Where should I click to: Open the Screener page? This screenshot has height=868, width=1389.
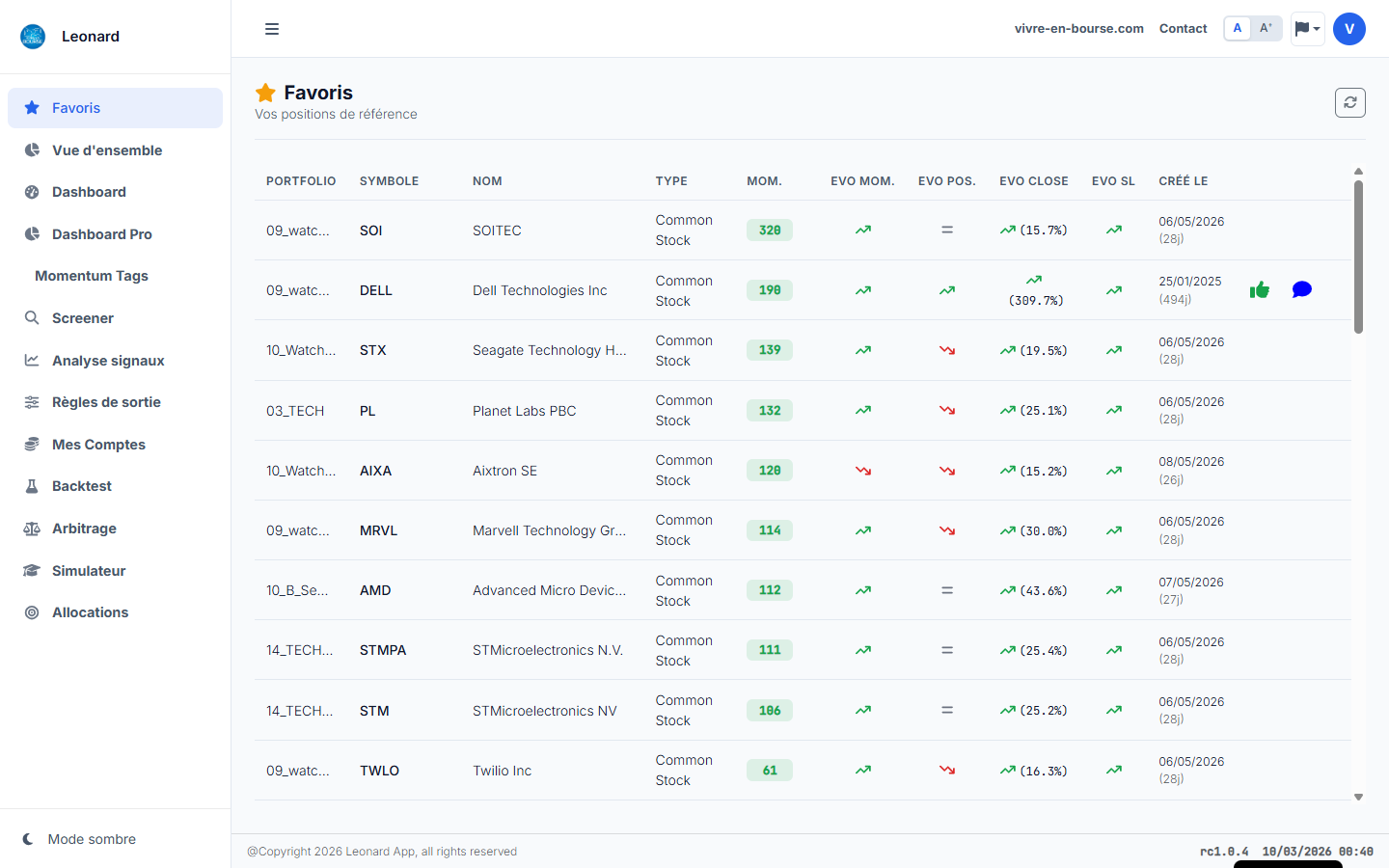(x=115, y=318)
